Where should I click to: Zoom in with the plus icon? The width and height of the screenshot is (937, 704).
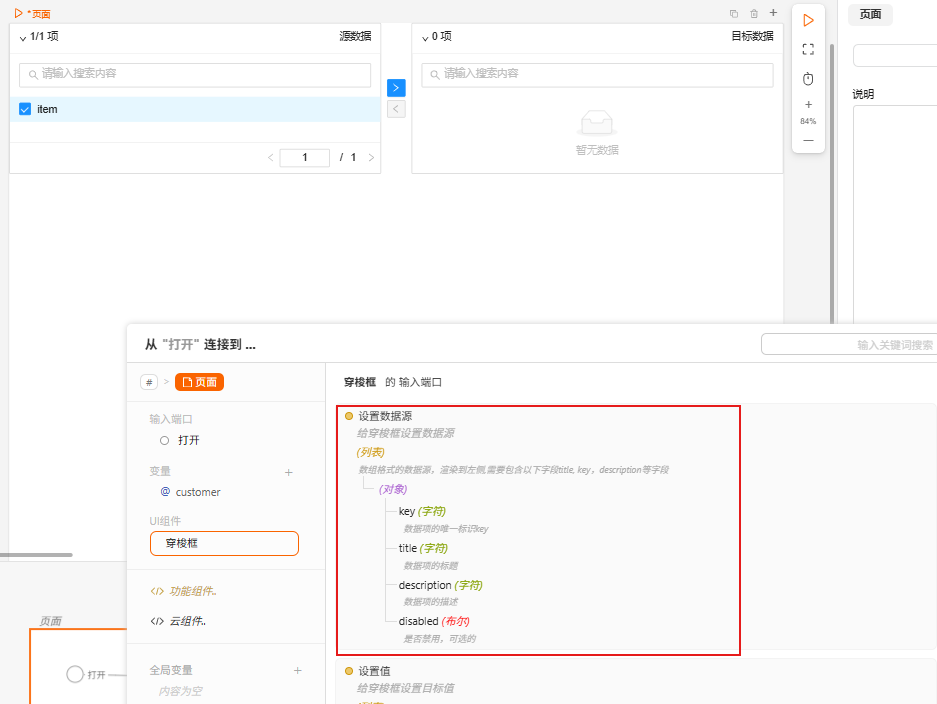pos(808,103)
